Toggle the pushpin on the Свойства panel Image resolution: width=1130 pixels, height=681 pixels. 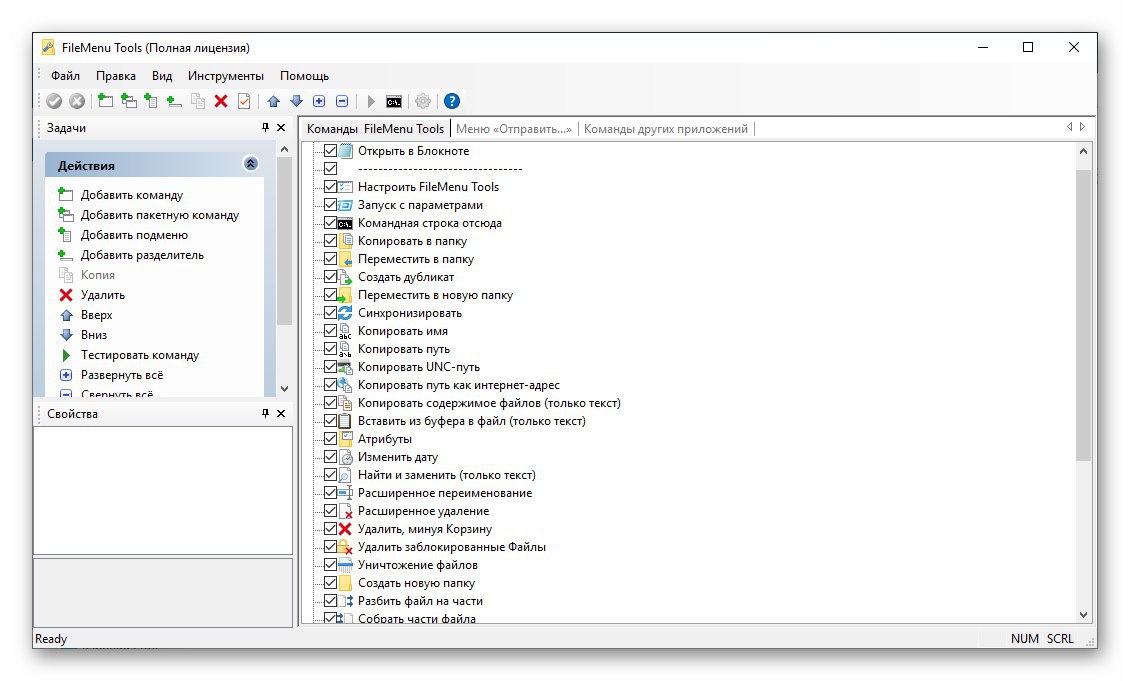pyautogui.click(x=265, y=414)
